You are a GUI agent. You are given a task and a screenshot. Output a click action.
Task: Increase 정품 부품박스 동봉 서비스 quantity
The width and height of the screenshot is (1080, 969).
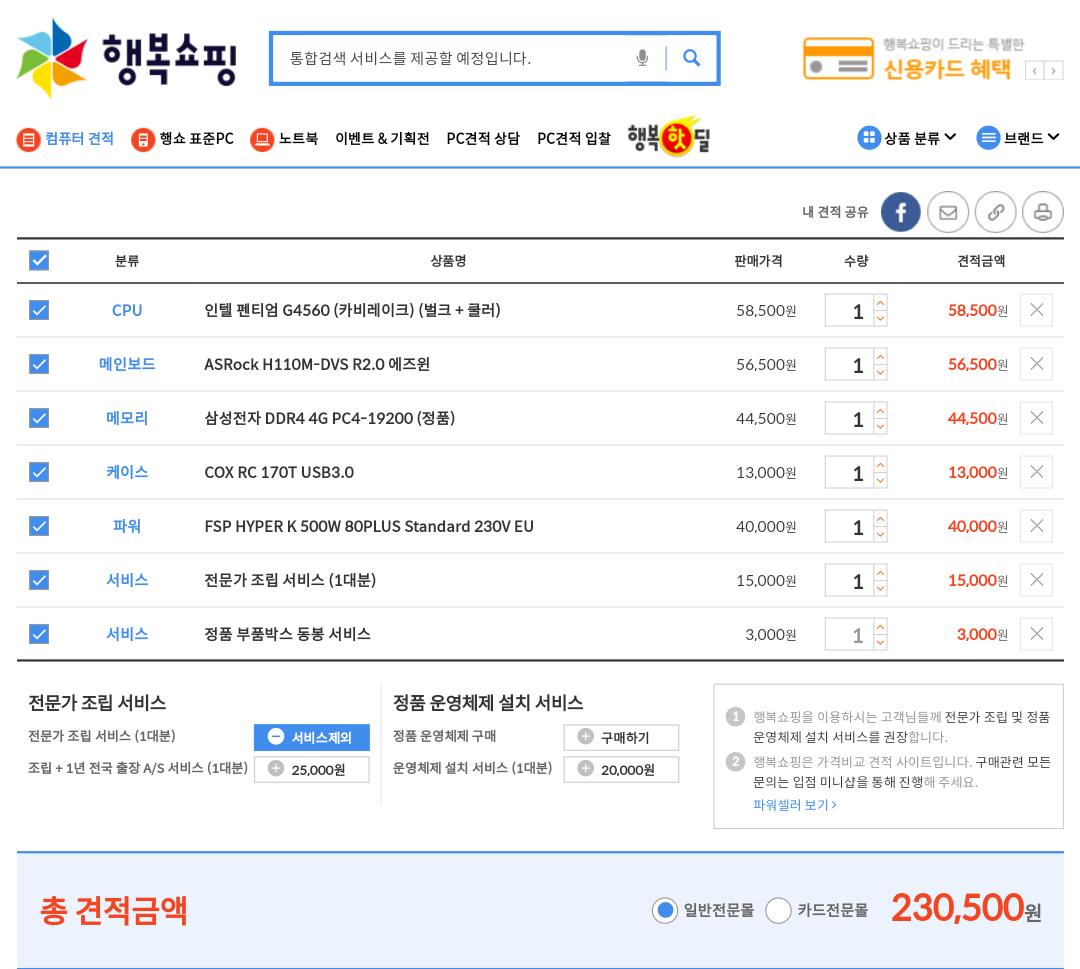click(x=880, y=626)
